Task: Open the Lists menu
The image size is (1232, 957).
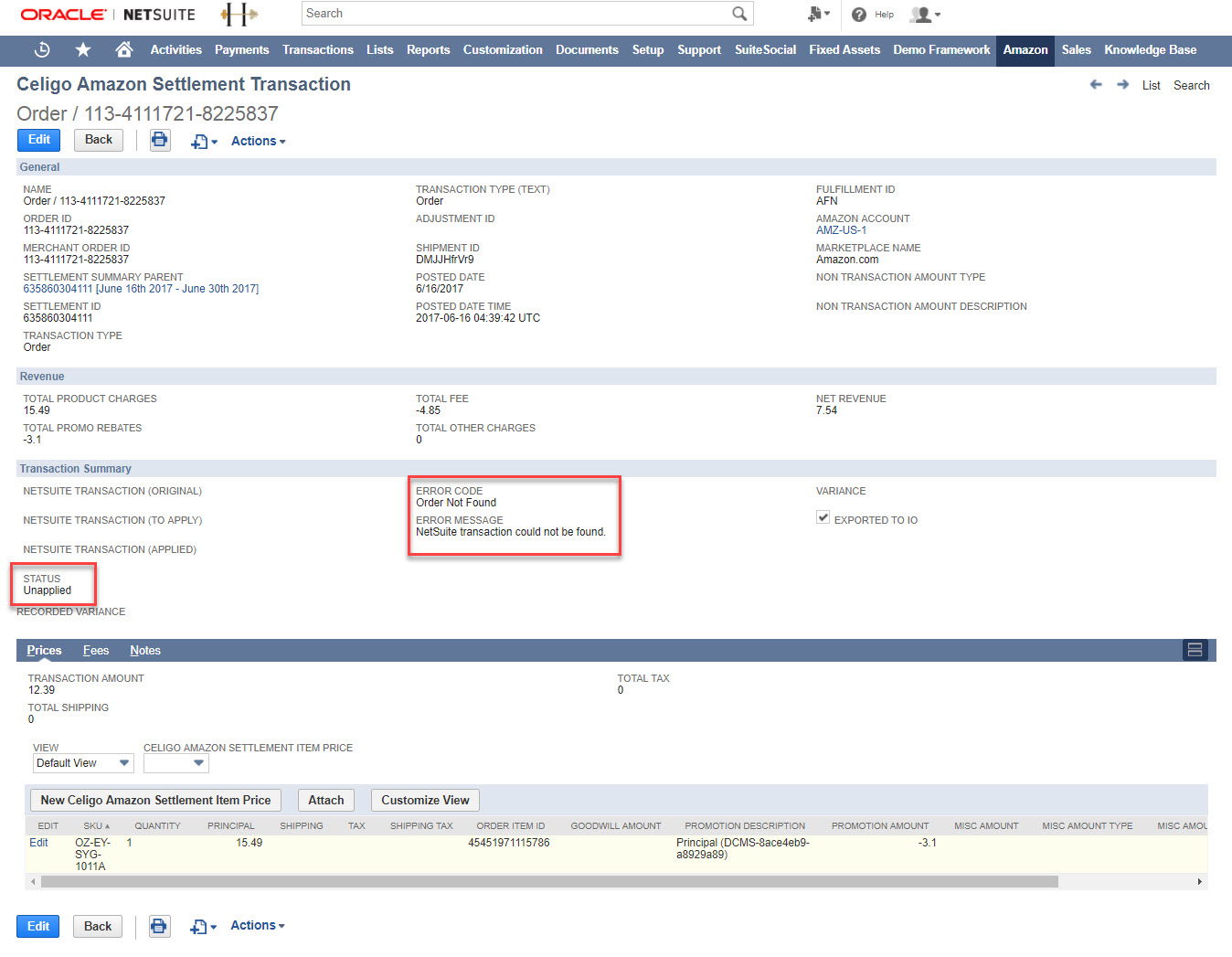Action: (380, 49)
